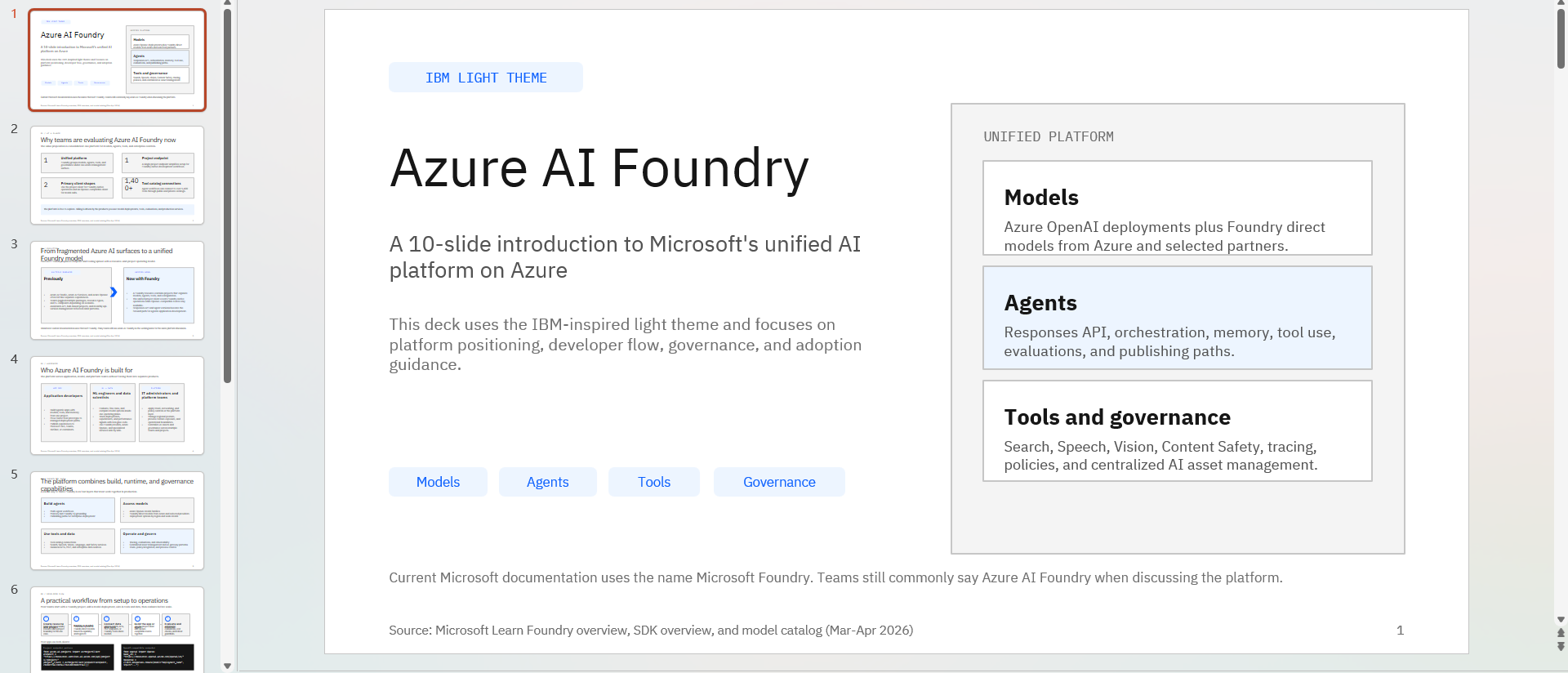Go to slide 4 'Who Azure AI Foundry is built for'

point(117,405)
